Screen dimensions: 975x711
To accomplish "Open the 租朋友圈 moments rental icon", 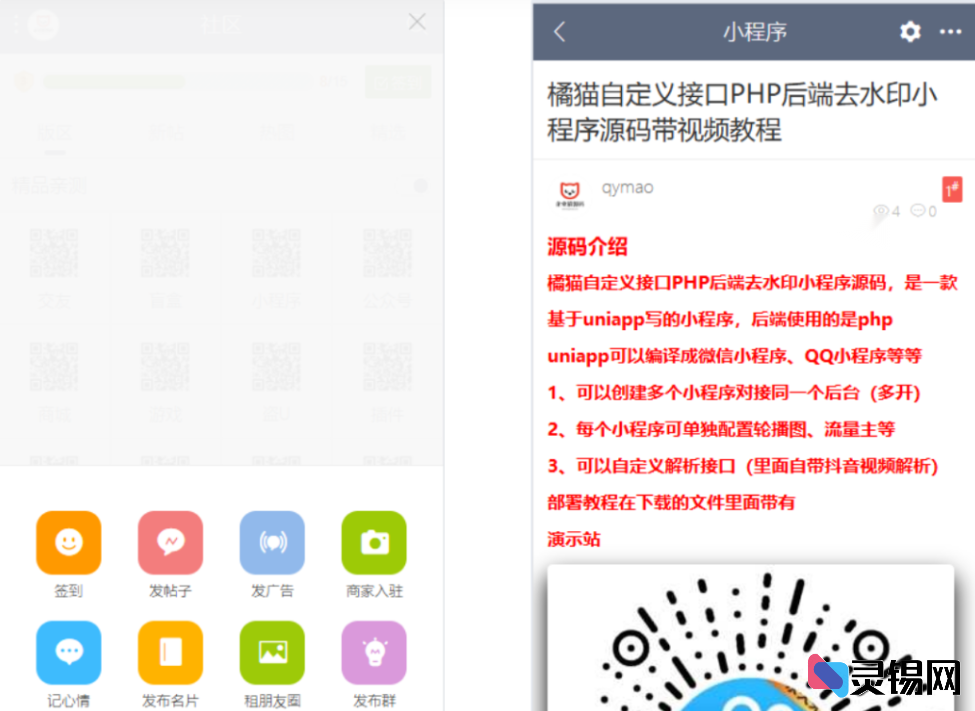I will 272,651.
